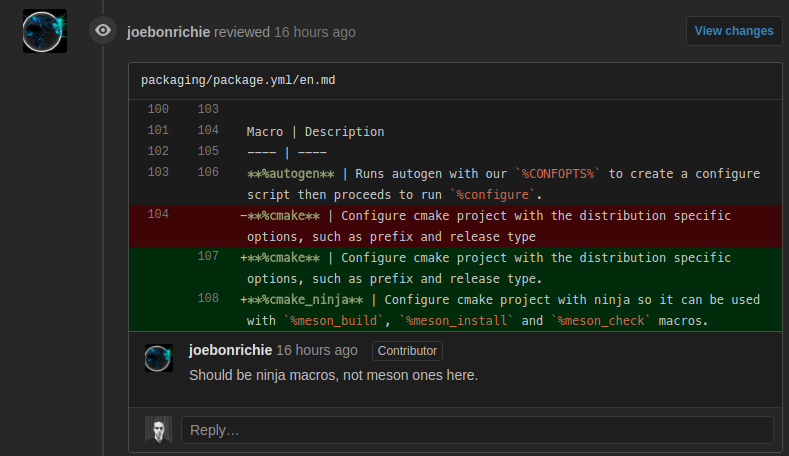
Task: Click the 'Macro | Description' diff line
Action: pyautogui.click(x=455, y=132)
